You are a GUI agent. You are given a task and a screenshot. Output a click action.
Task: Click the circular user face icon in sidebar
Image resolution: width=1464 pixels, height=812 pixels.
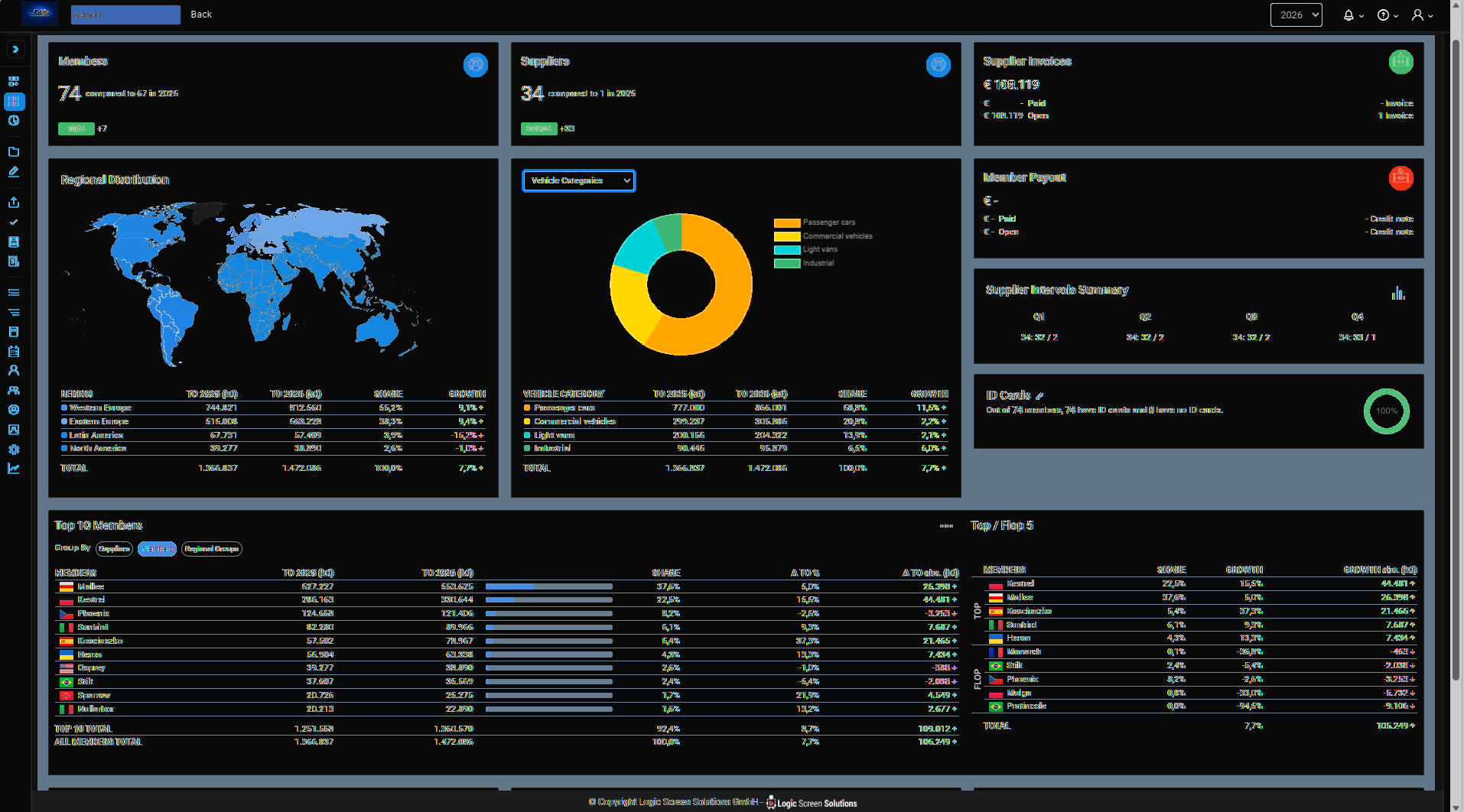point(14,411)
